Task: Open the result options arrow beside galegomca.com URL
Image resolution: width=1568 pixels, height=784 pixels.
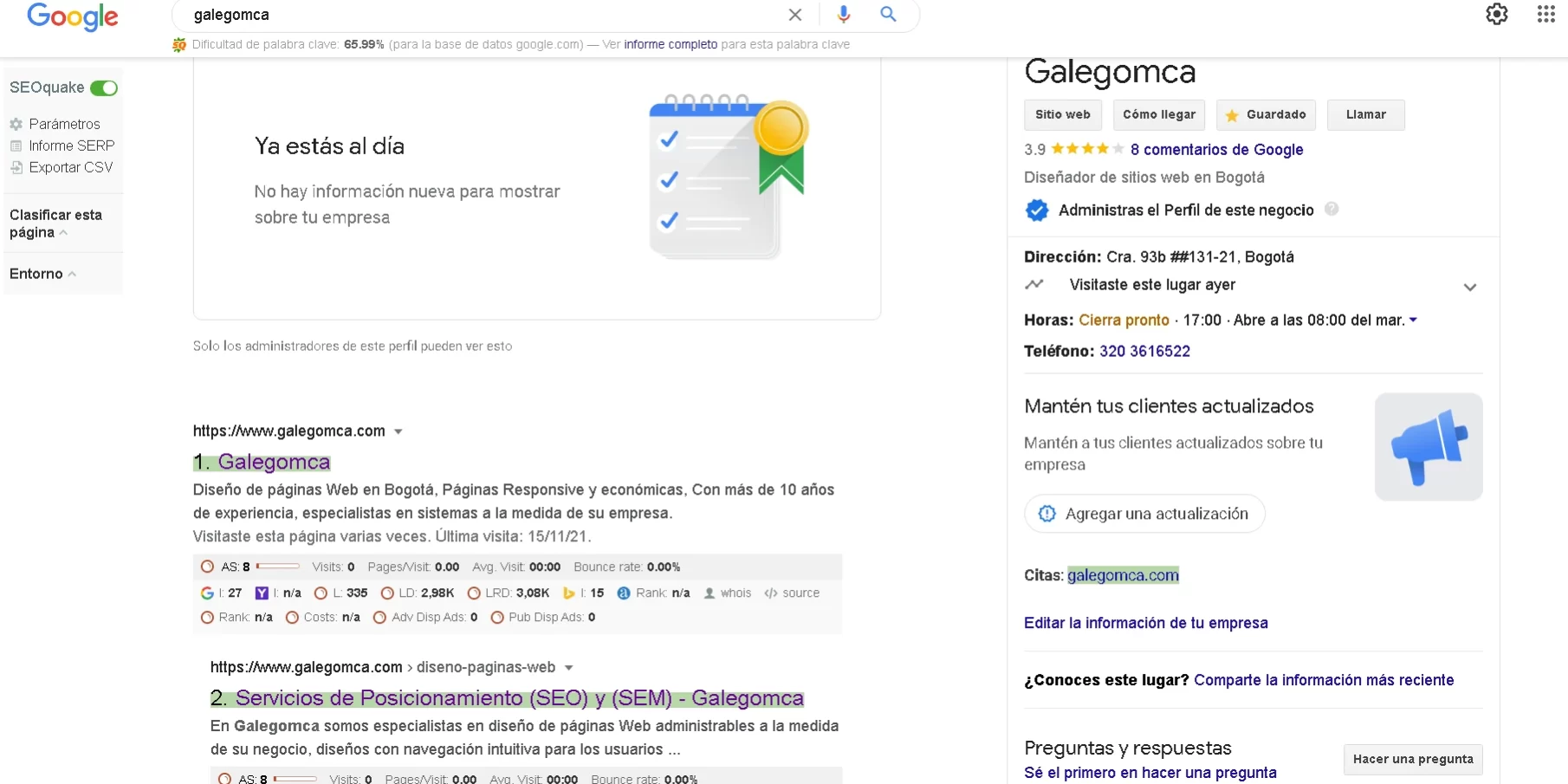Action: pos(398,431)
